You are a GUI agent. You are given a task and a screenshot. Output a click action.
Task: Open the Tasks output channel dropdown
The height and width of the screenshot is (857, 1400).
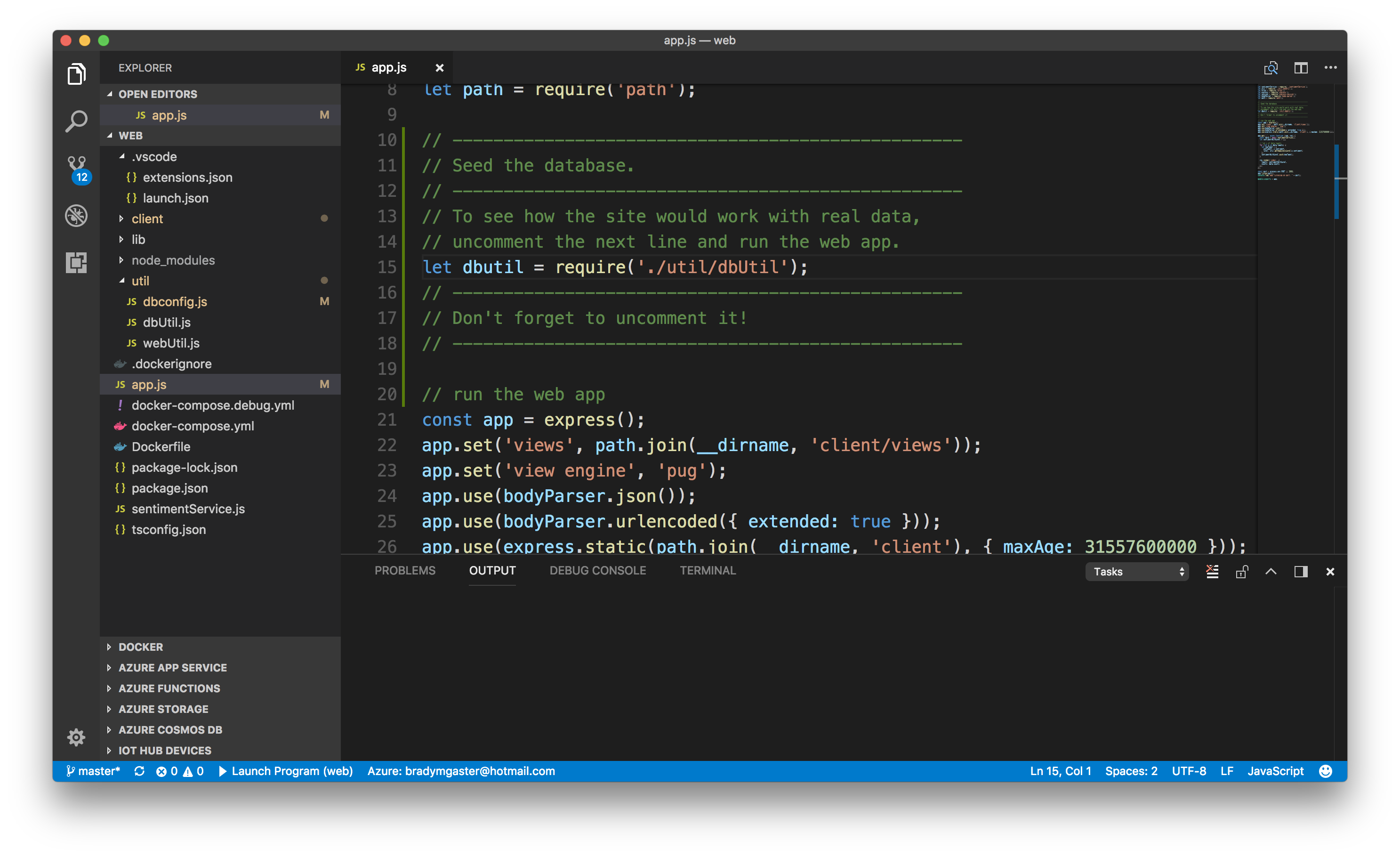[1137, 572]
